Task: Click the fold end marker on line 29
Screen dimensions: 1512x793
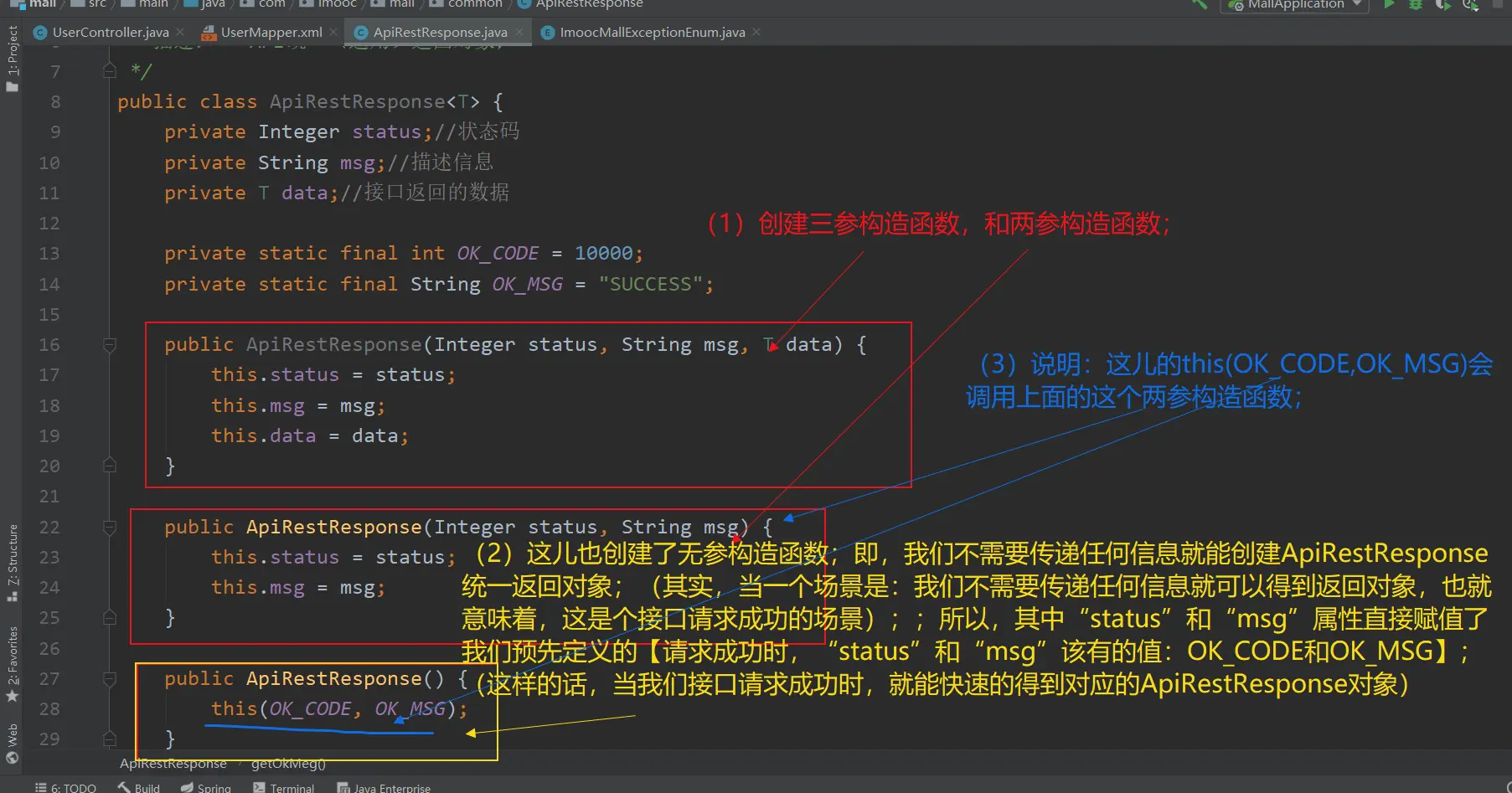Action: coord(109,739)
